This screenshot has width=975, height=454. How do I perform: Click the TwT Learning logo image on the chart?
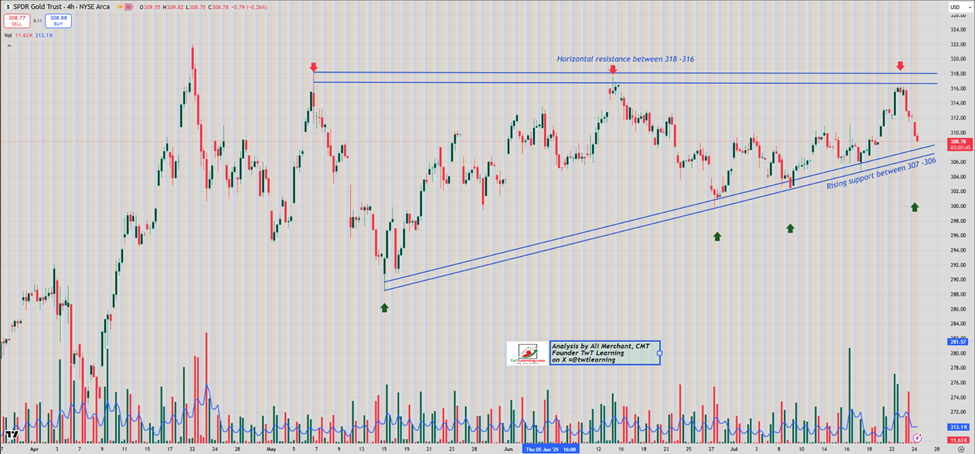click(x=526, y=353)
